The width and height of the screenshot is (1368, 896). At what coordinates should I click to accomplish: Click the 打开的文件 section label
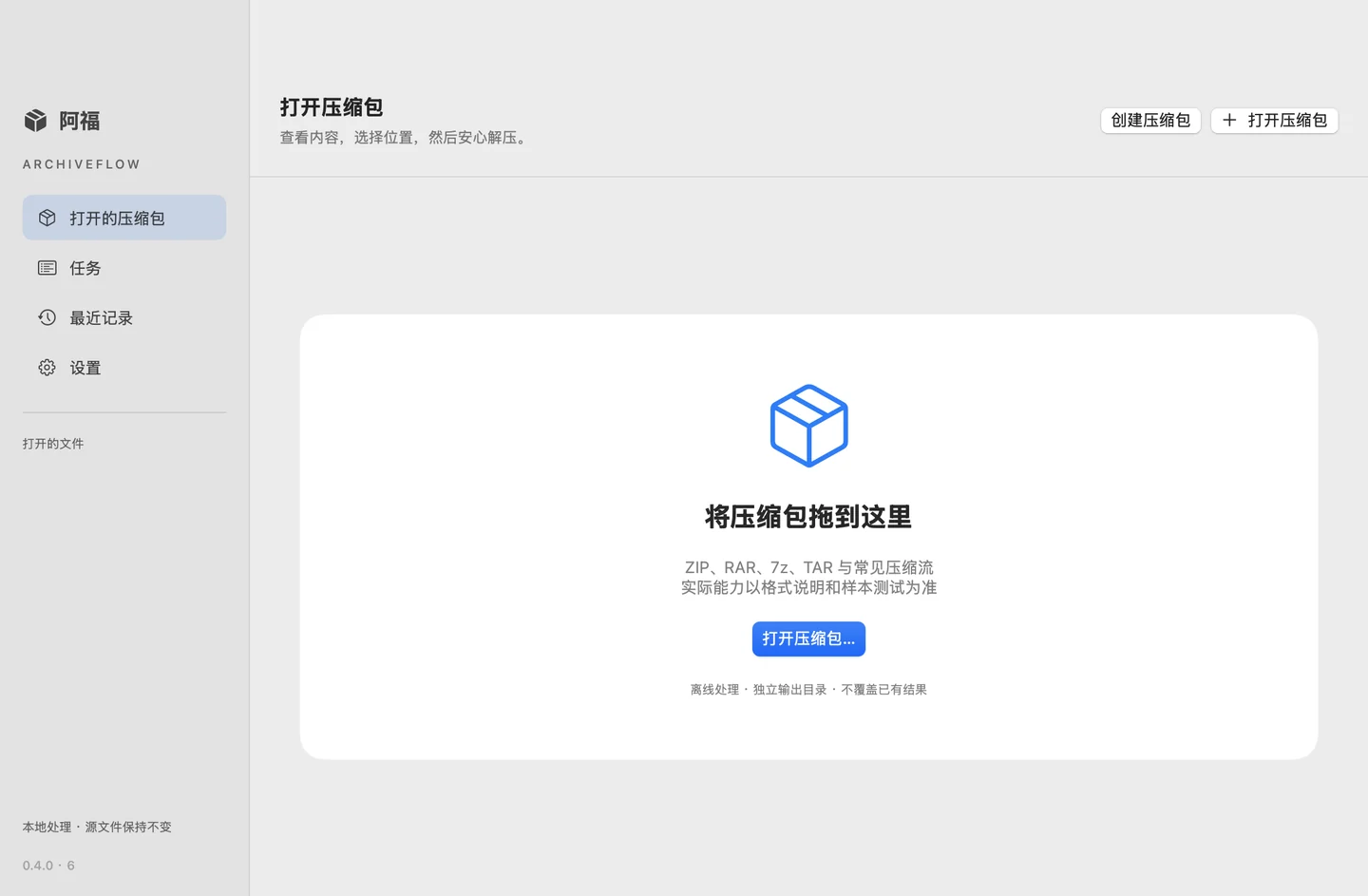53,444
